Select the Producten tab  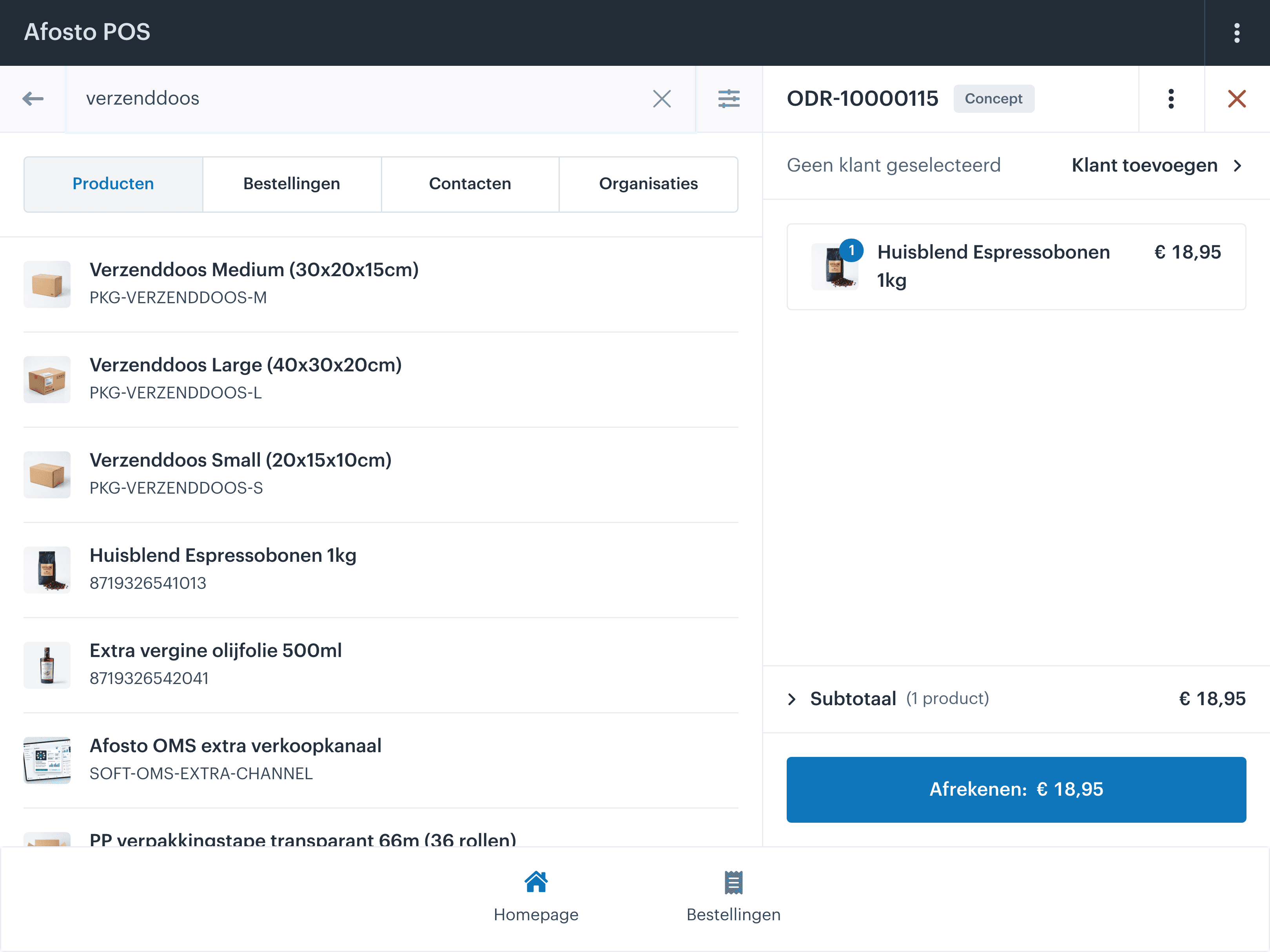click(x=113, y=184)
